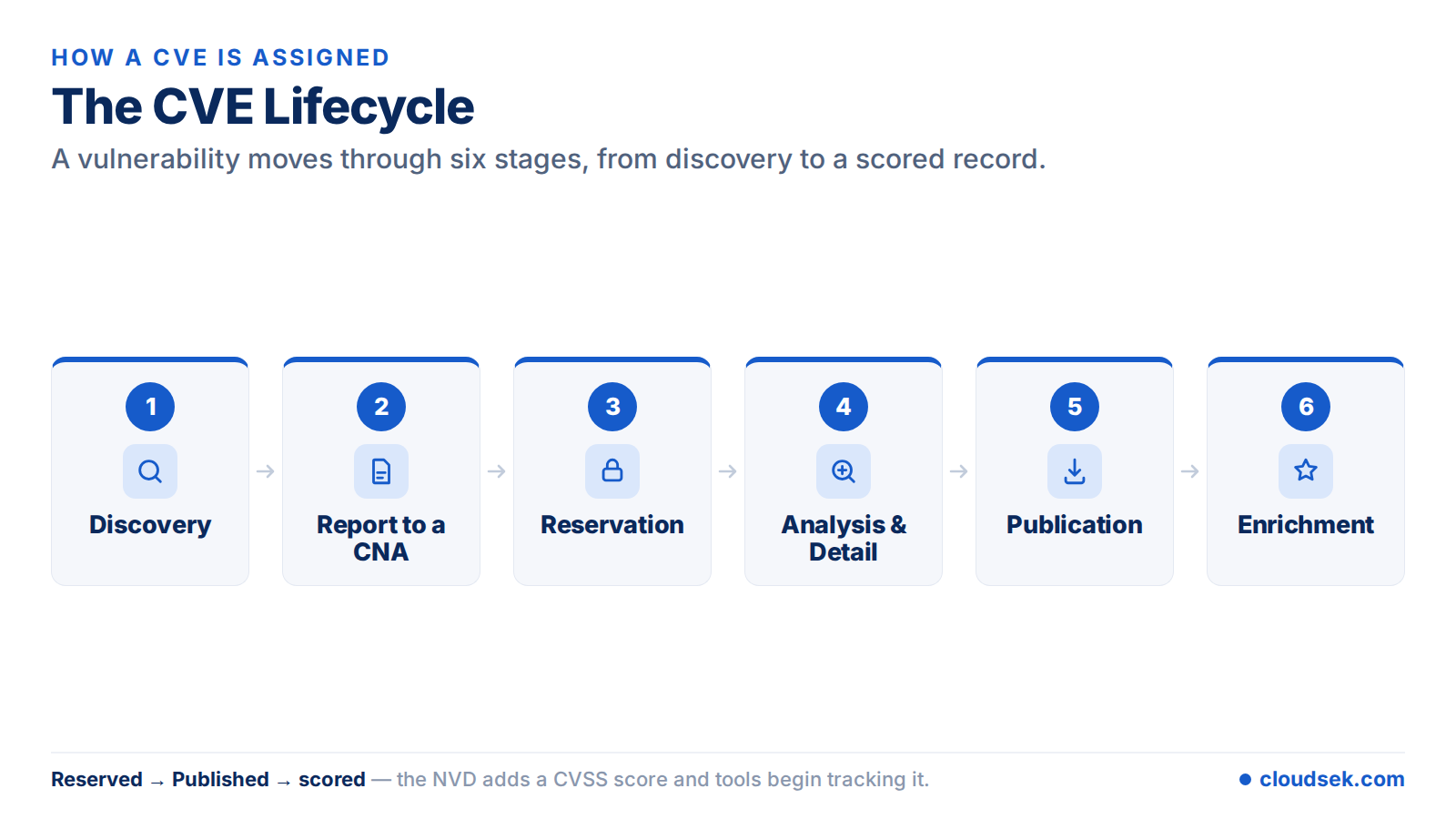Click the "Reservation" stage label

(x=612, y=525)
